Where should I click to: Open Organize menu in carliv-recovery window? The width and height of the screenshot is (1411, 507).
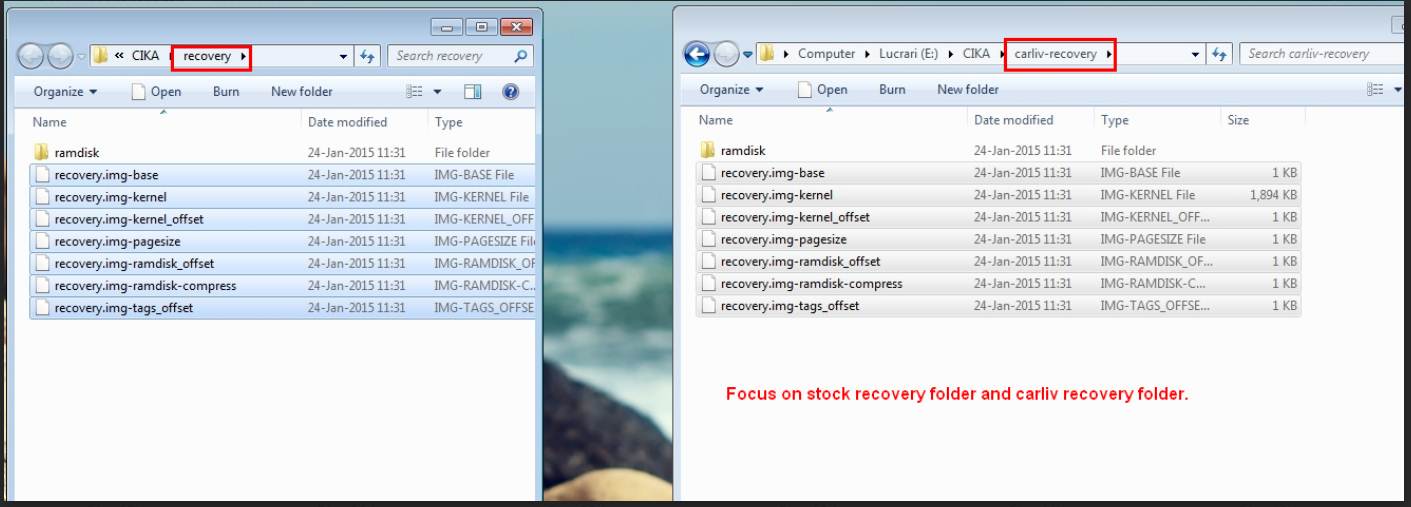731,90
